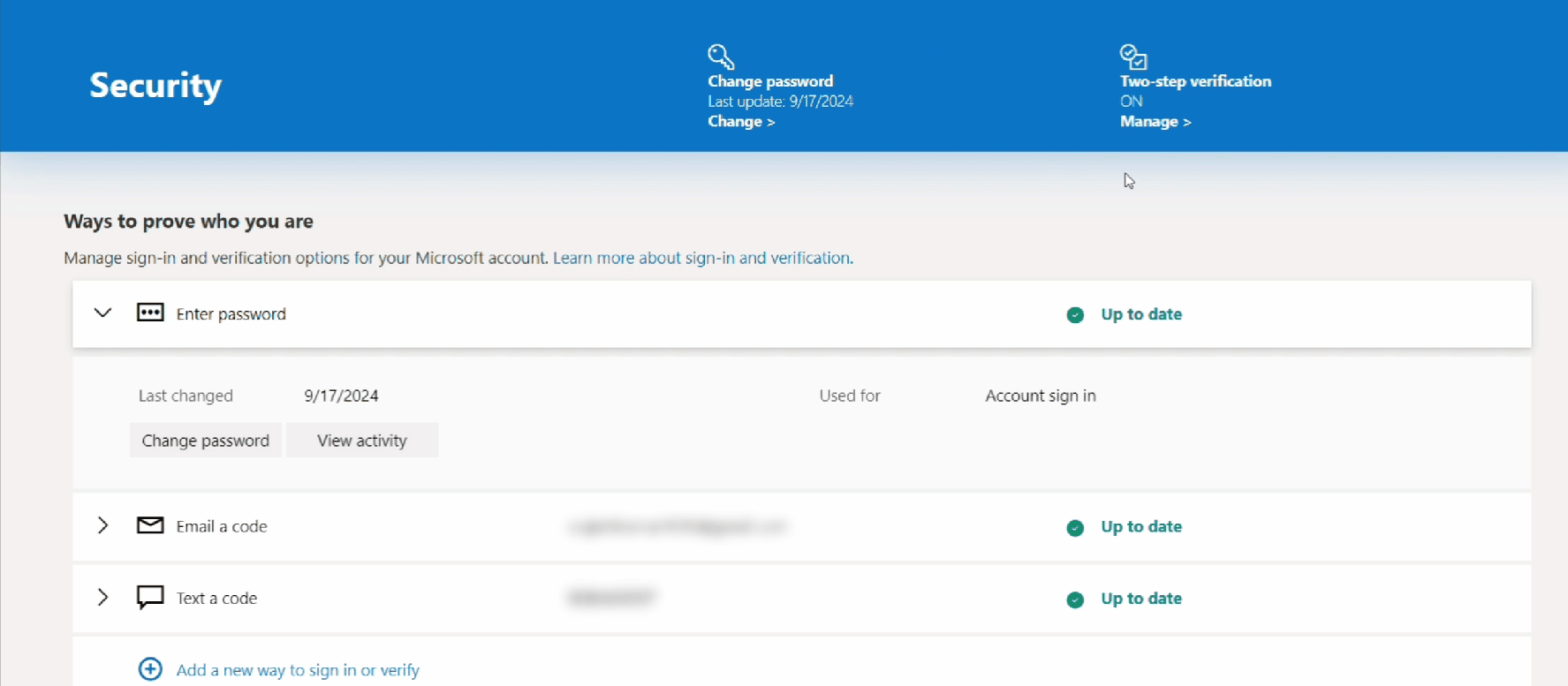This screenshot has height=686, width=1568.
Task: Click green check icon on Email a code row
Action: coord(1075,528)
